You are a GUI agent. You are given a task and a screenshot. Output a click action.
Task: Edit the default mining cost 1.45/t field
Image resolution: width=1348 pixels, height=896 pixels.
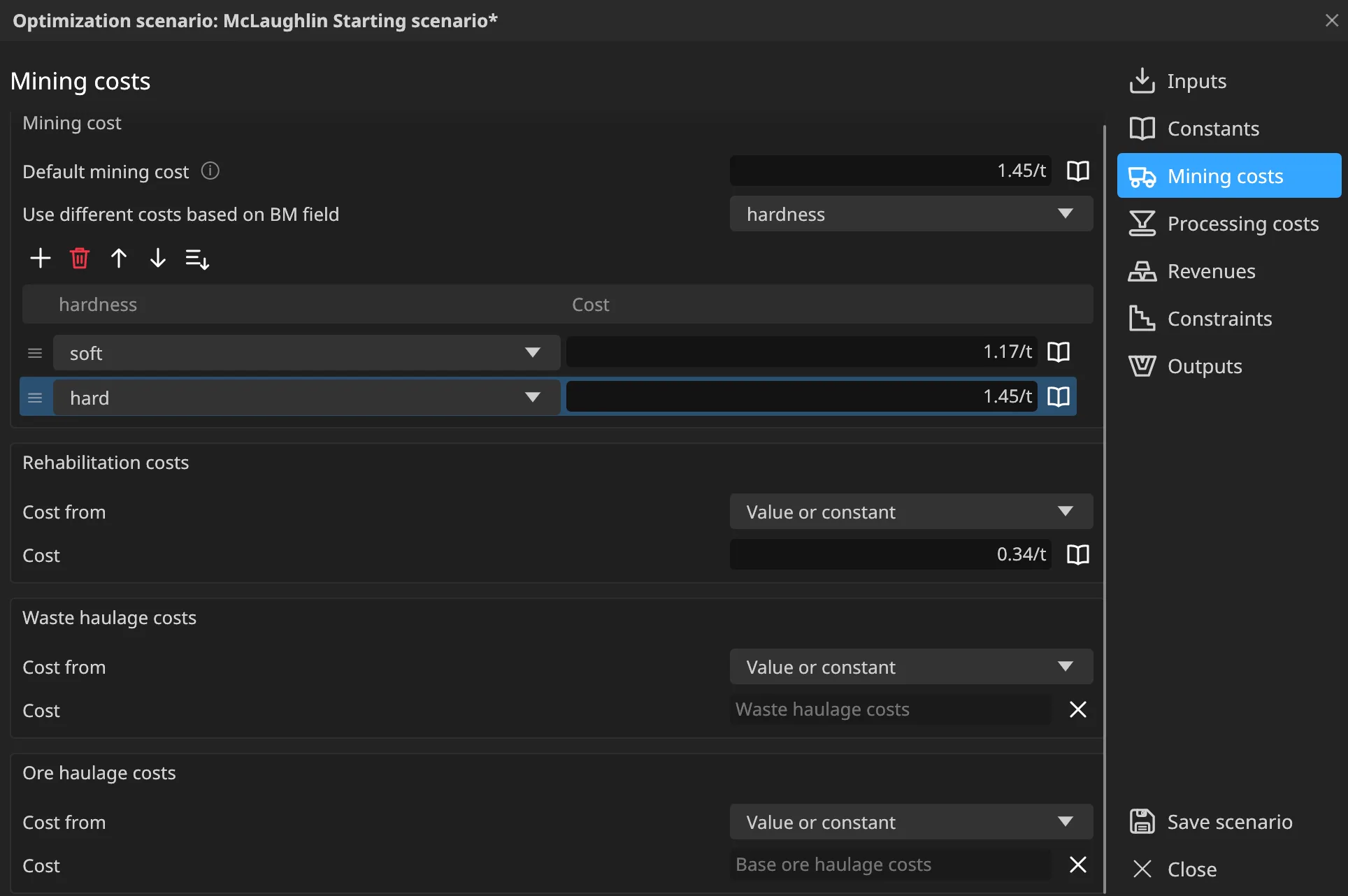coord(890,171)
